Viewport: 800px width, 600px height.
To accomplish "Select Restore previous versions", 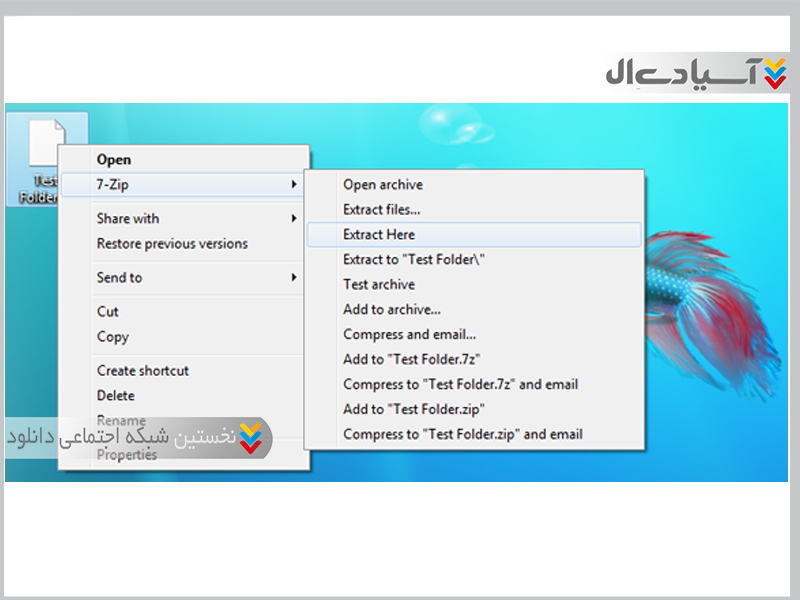I will click(172, 244).
